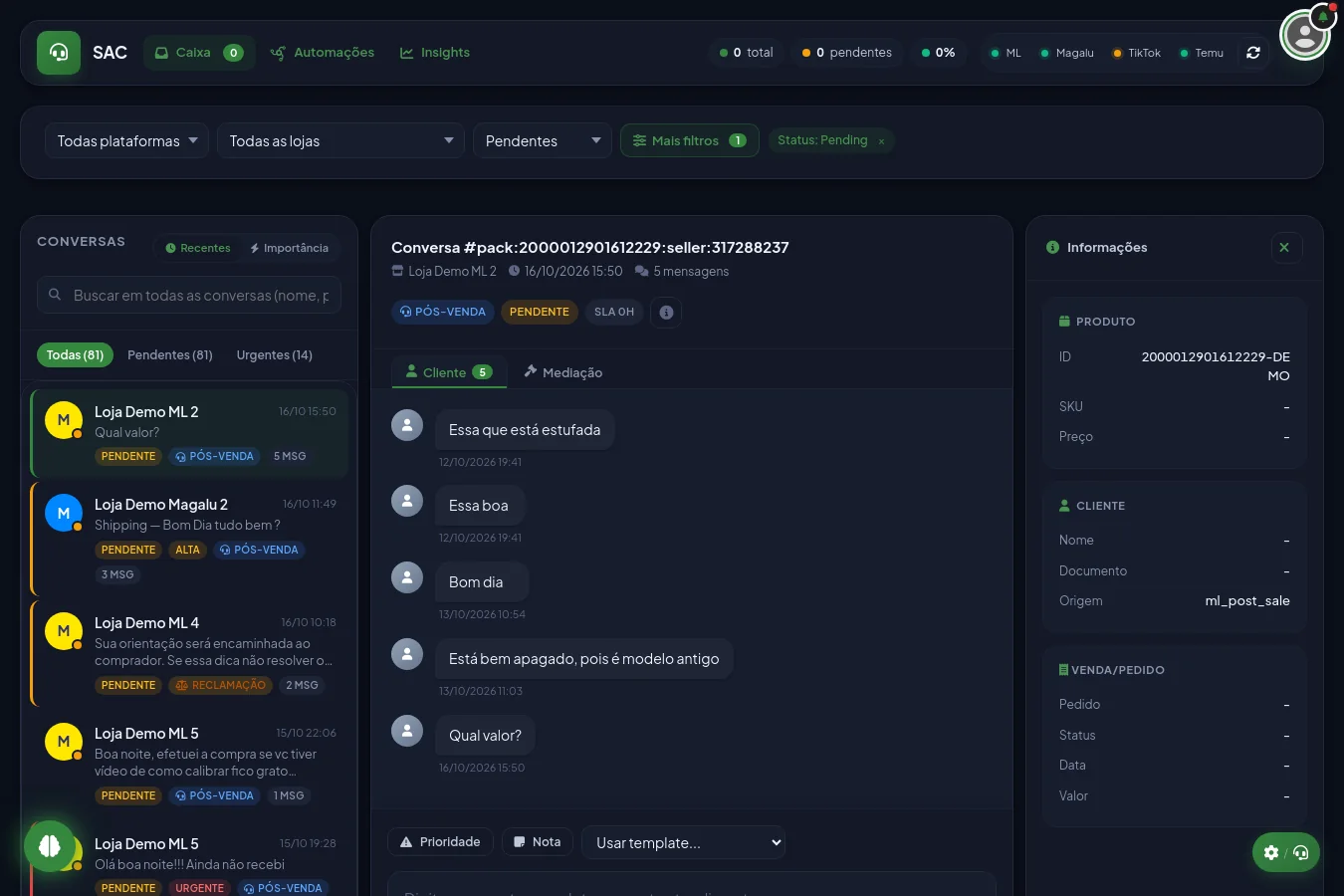Open the Usar template dropdown
The height and width of the screenshot is (896, 1344).
(x=683, y=842)
